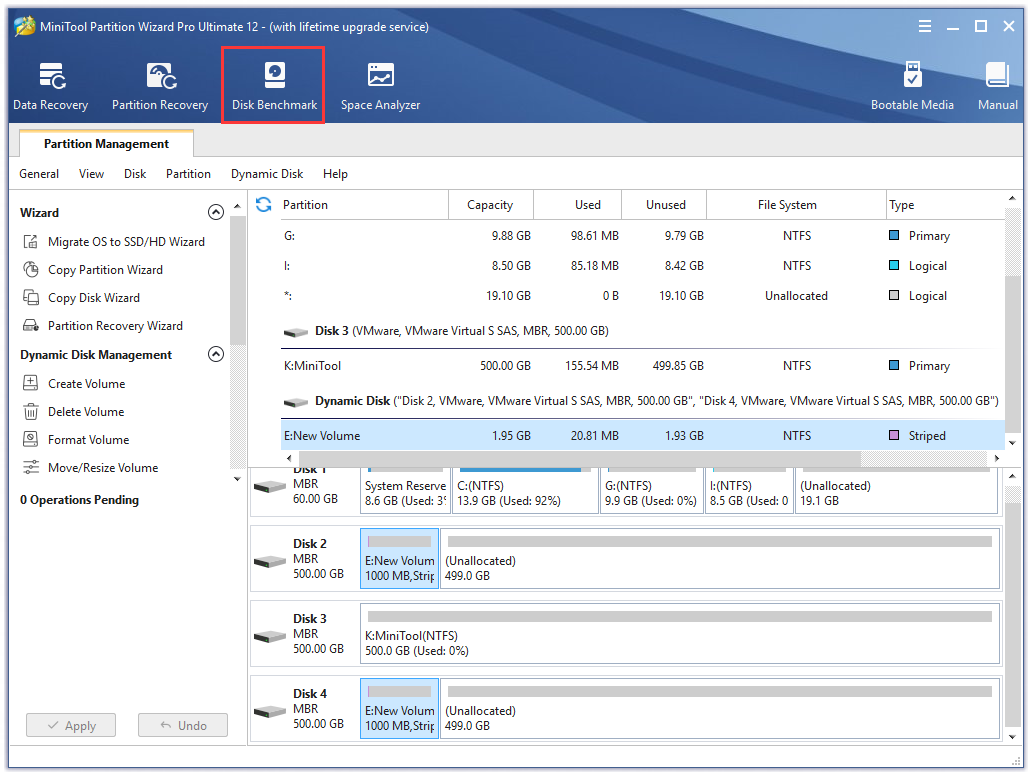The width and height of the screenshot is (1028, 772).
Task: Select G:(NTFS) block on disk map
Action: [x=651, y=491]
